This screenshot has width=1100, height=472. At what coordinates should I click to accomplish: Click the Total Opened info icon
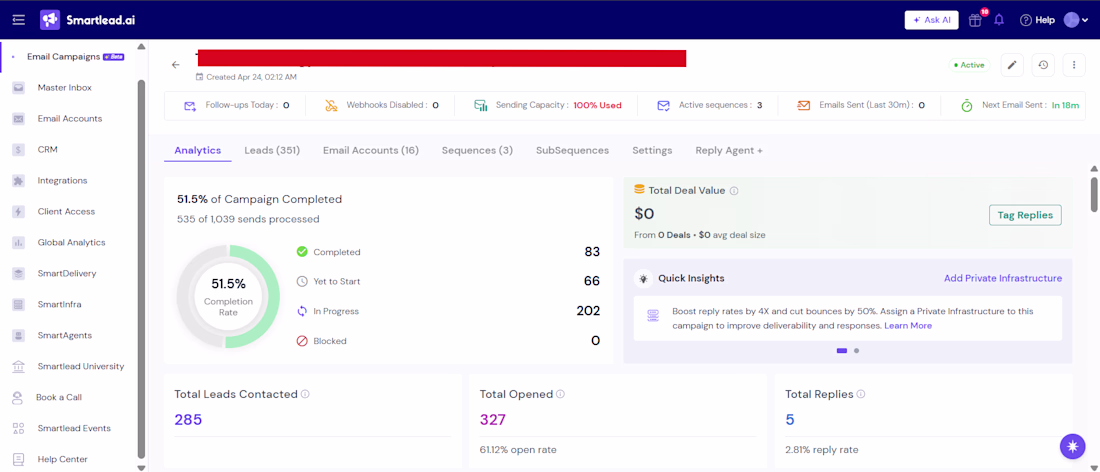coord(561,394)
